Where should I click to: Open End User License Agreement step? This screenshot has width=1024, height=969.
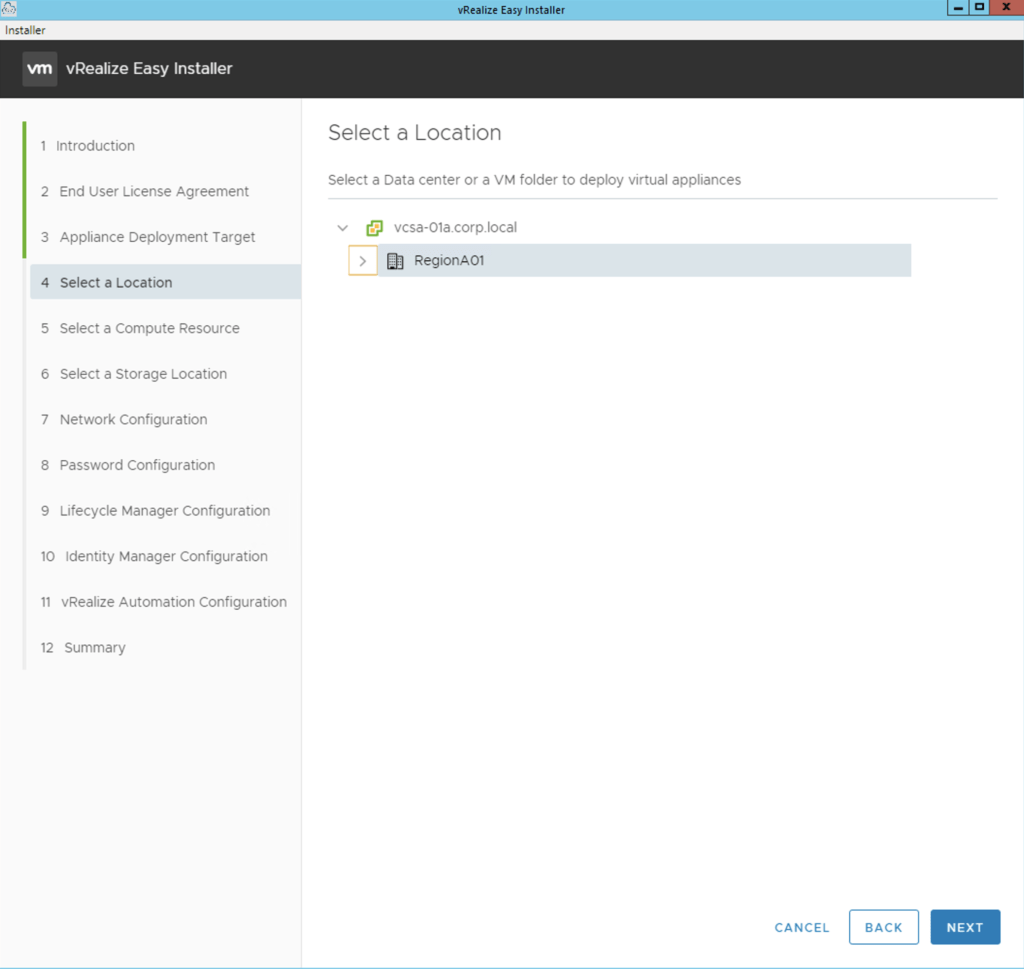pyautogui.click(x=154, y=192)
